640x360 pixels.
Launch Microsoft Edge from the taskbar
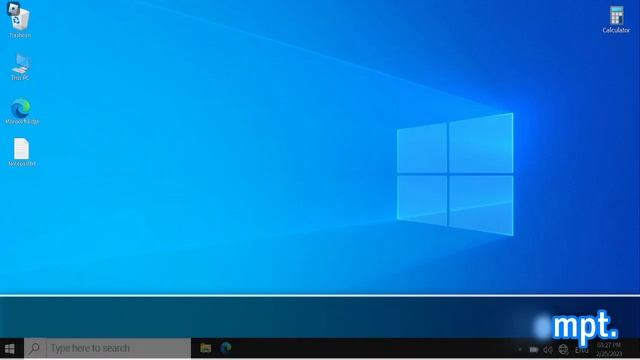pyautogui.click(x=226, y=348)
